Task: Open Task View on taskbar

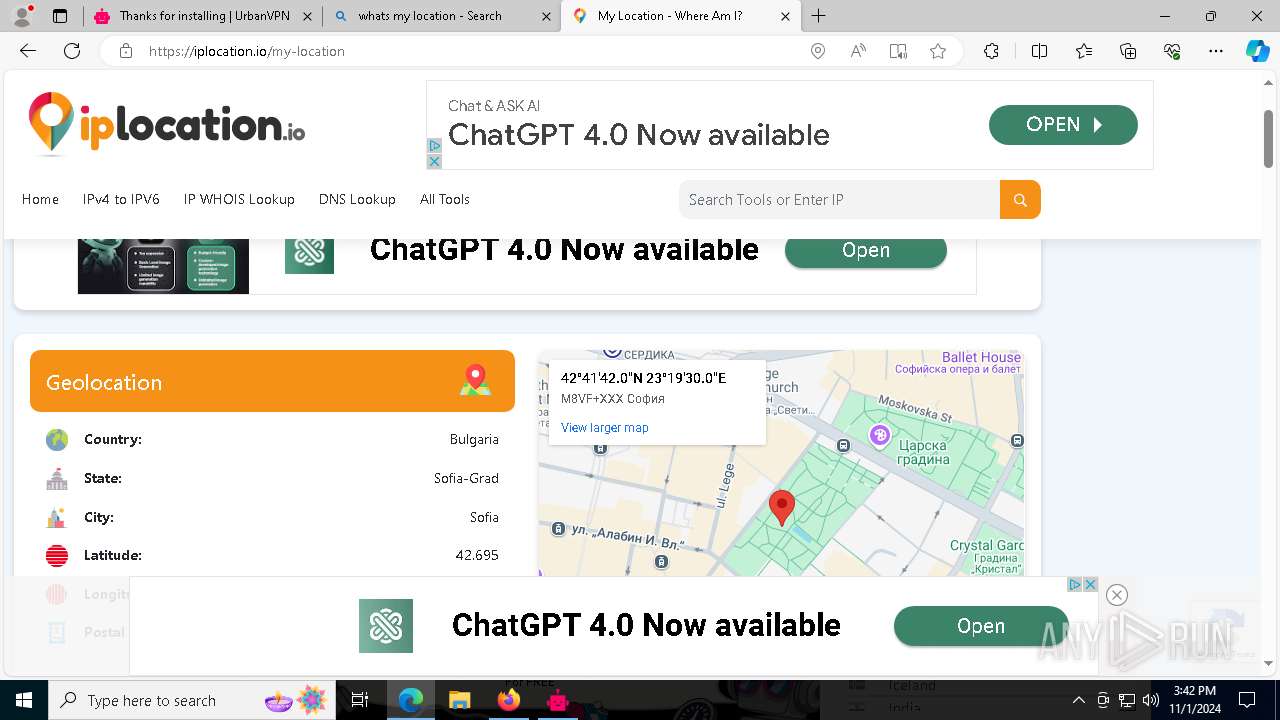Action: point(360,700)
